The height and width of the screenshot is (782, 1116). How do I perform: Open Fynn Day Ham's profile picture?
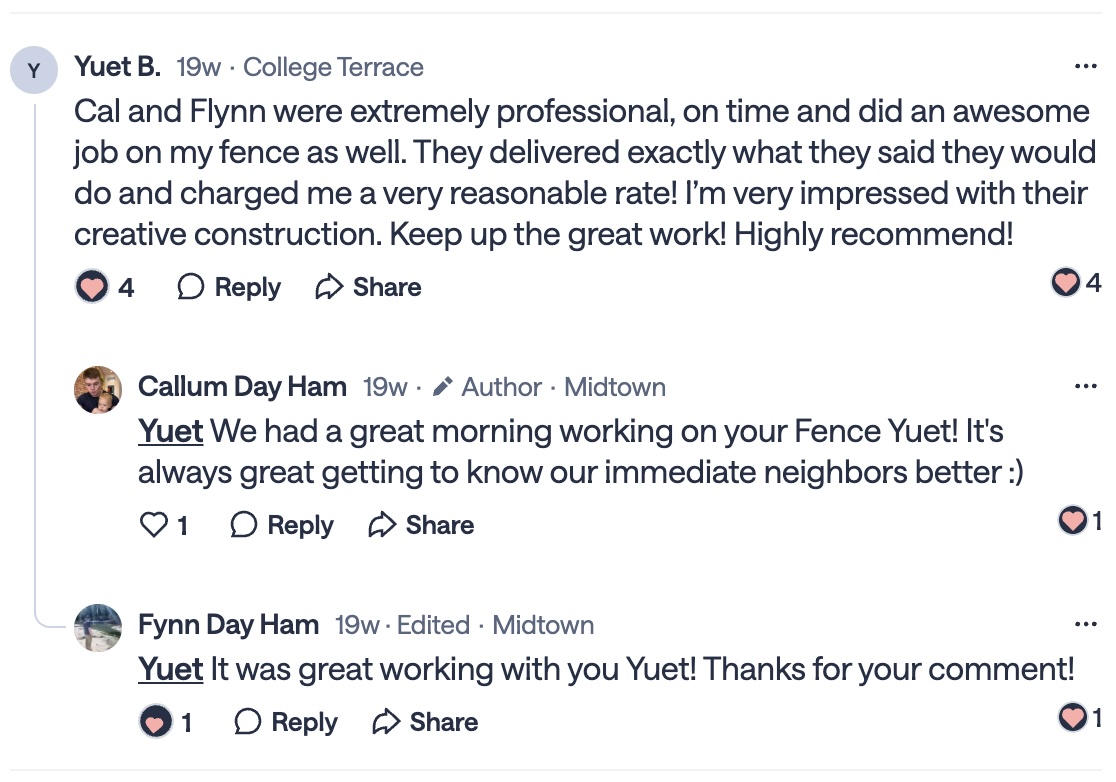[x=98, y=627]
